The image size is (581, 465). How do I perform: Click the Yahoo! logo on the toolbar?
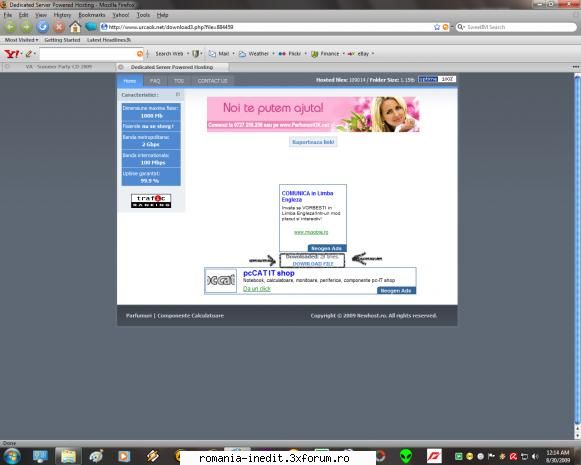point(11,54)
